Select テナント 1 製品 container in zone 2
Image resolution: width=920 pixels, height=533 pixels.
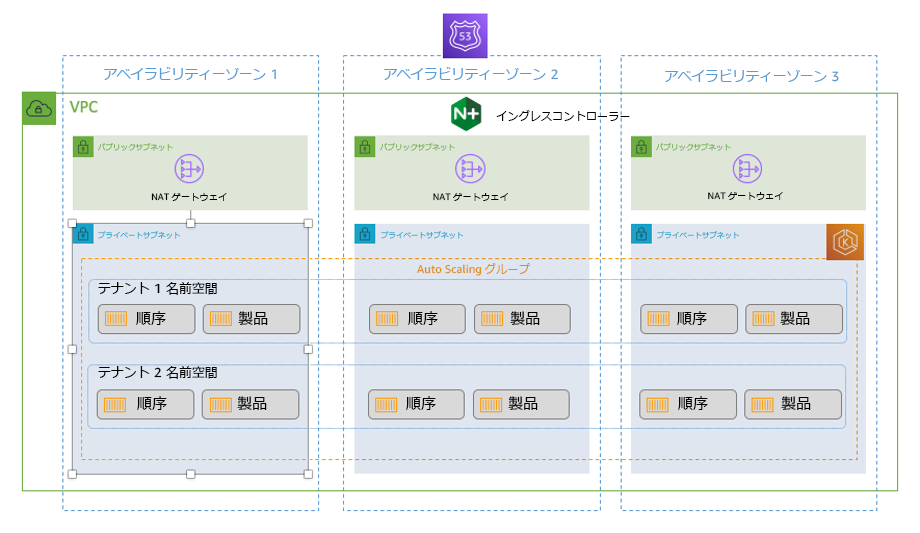point(522,319)
